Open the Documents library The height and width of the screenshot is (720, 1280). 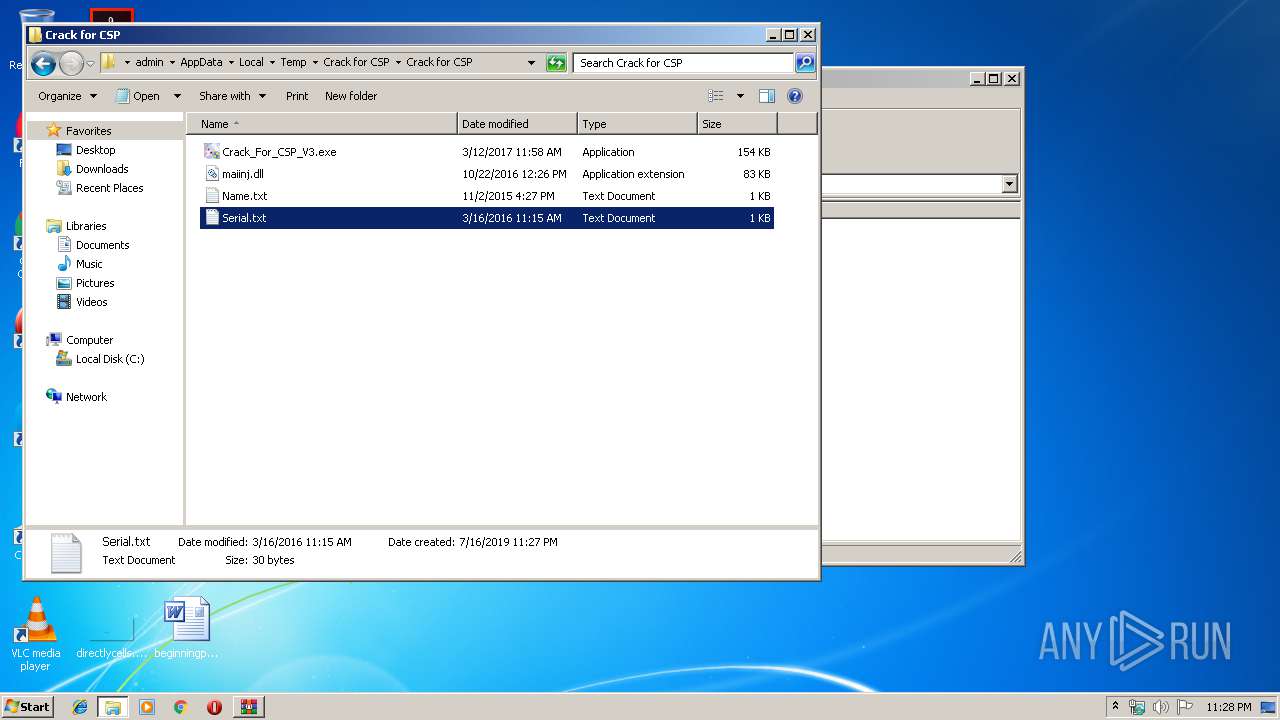[102, 245]
